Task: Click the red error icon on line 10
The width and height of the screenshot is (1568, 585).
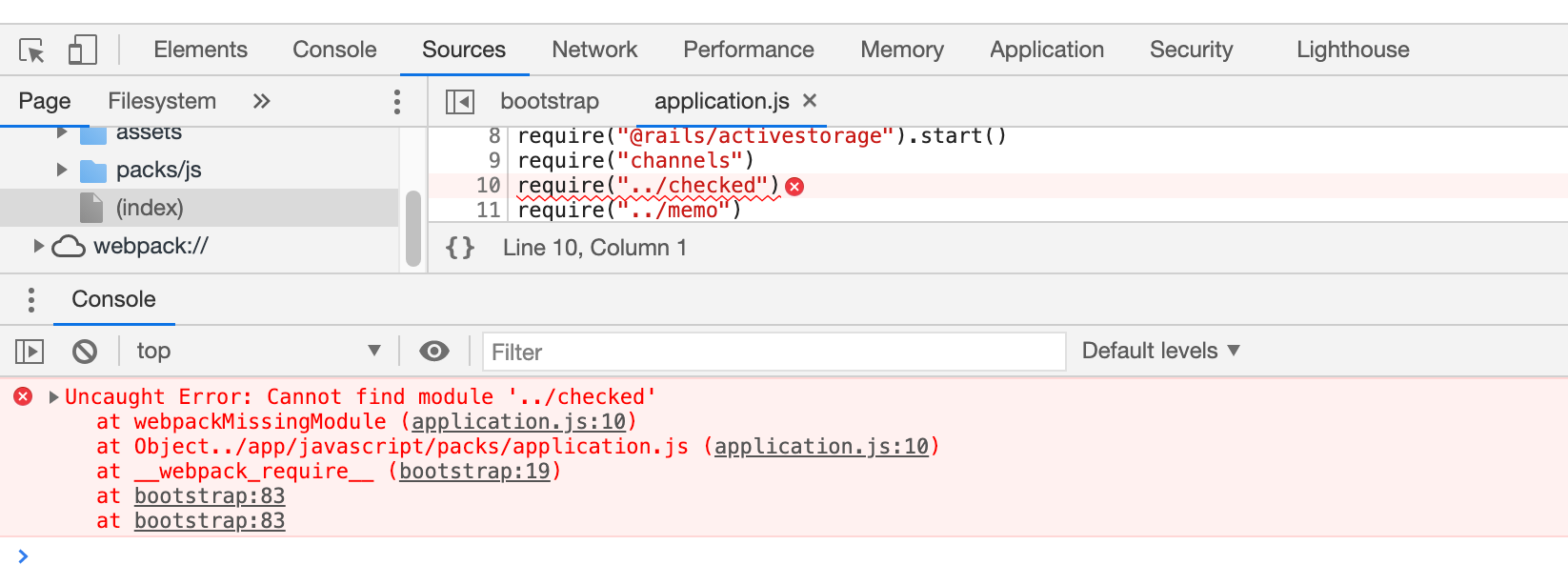Action: [795, 186]
